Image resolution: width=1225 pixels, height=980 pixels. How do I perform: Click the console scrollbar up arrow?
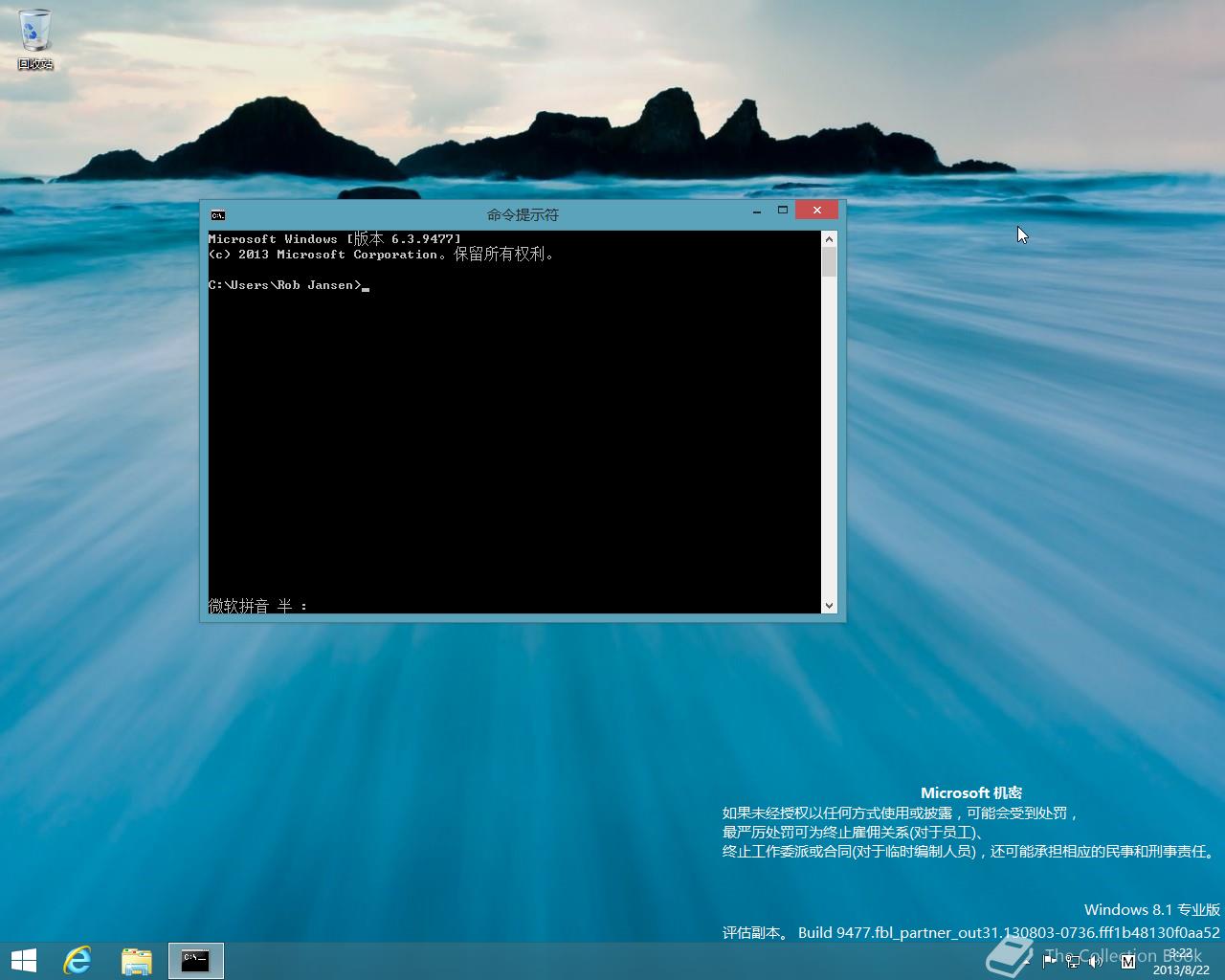click(x=829, y=239)
